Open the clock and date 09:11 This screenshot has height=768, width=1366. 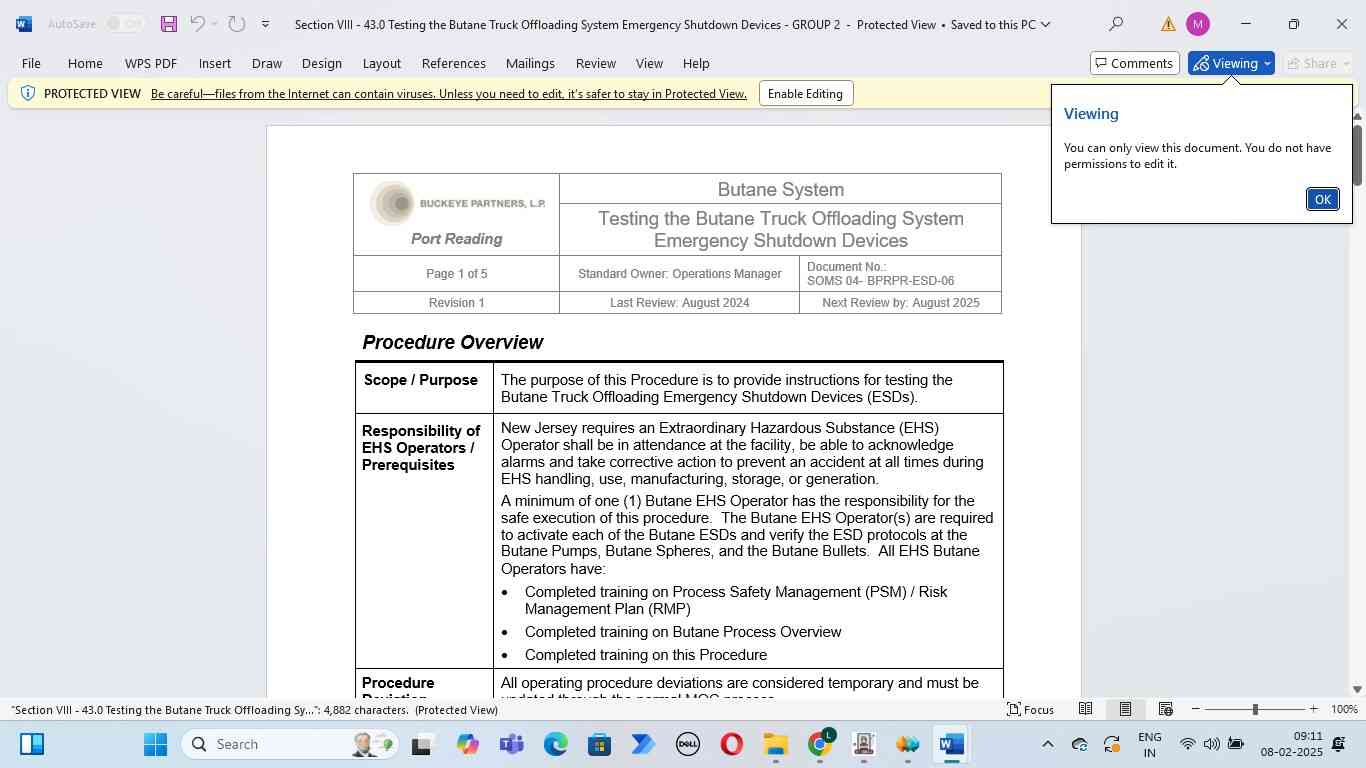click(1291, 745)
